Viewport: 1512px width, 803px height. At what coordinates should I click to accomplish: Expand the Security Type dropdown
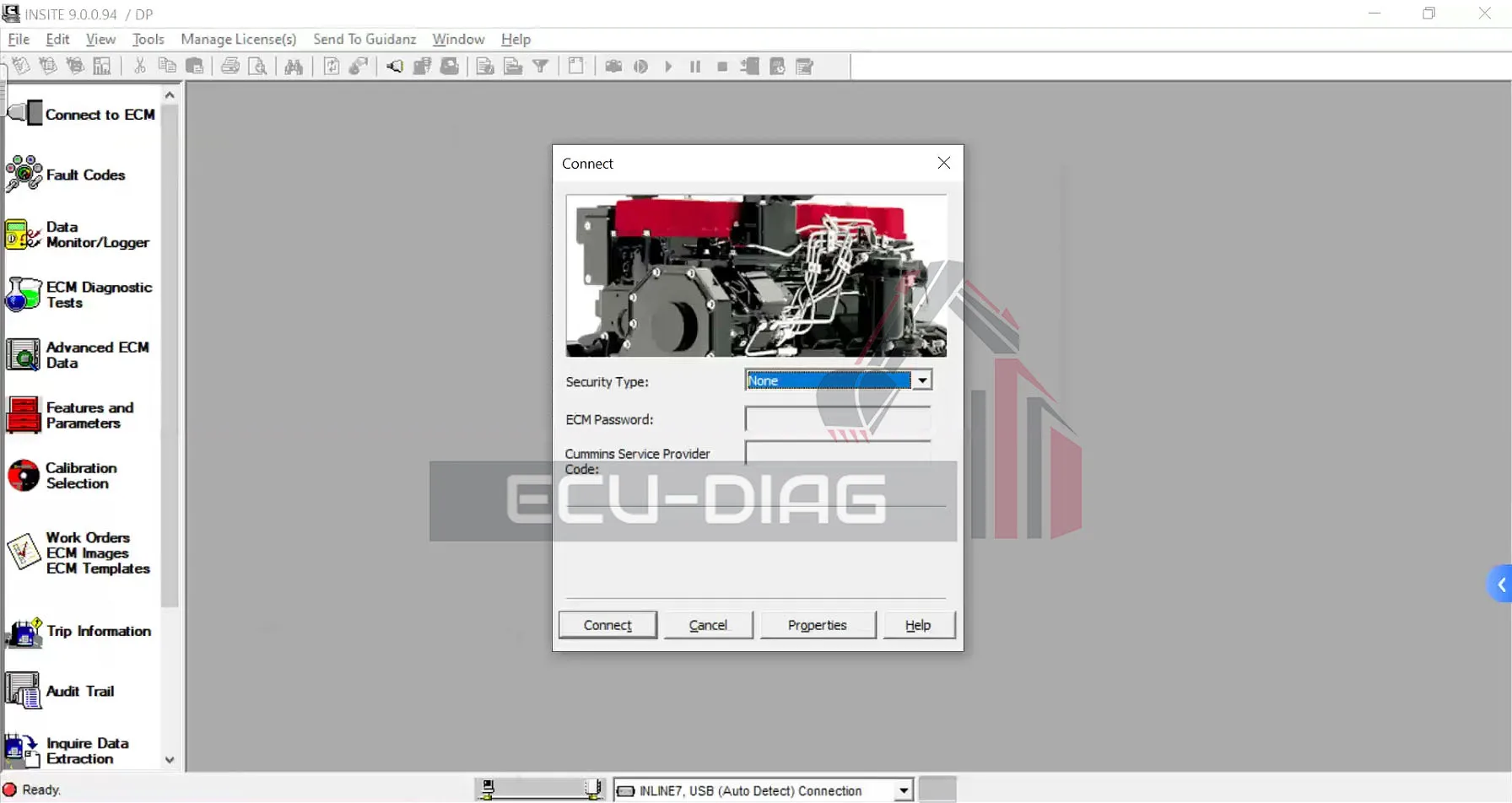922,380
